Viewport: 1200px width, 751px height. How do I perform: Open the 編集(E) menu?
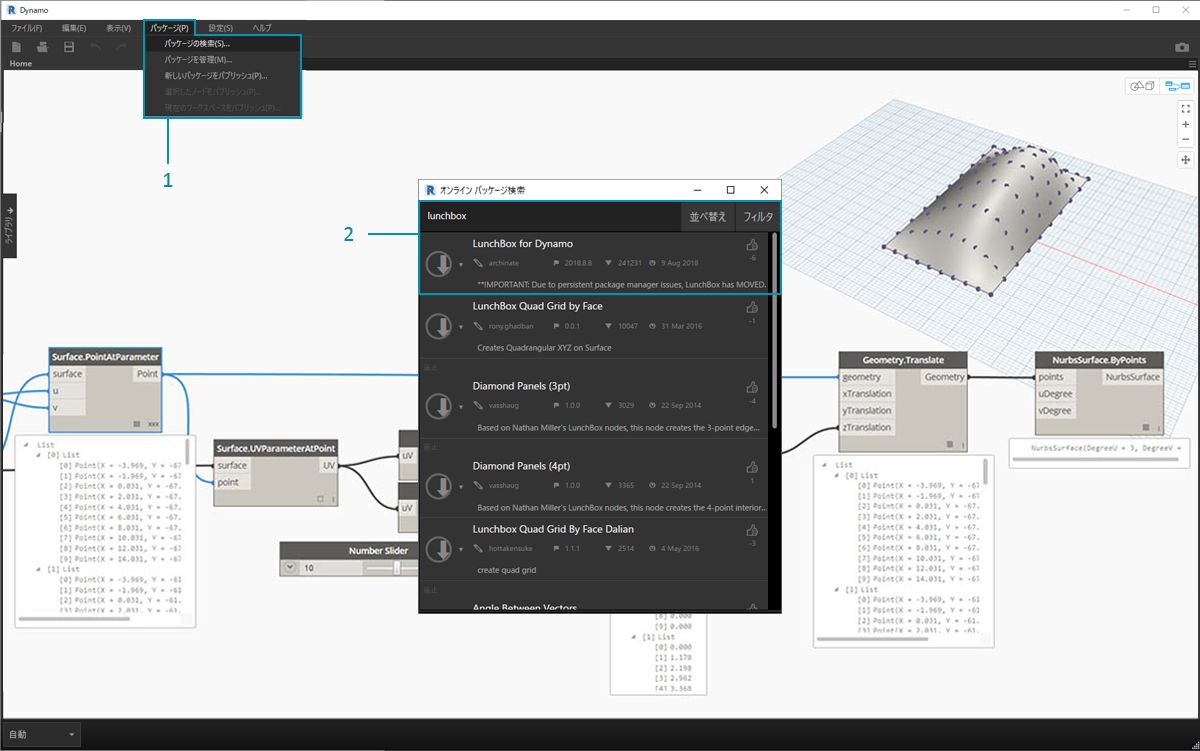coord(74,27)
